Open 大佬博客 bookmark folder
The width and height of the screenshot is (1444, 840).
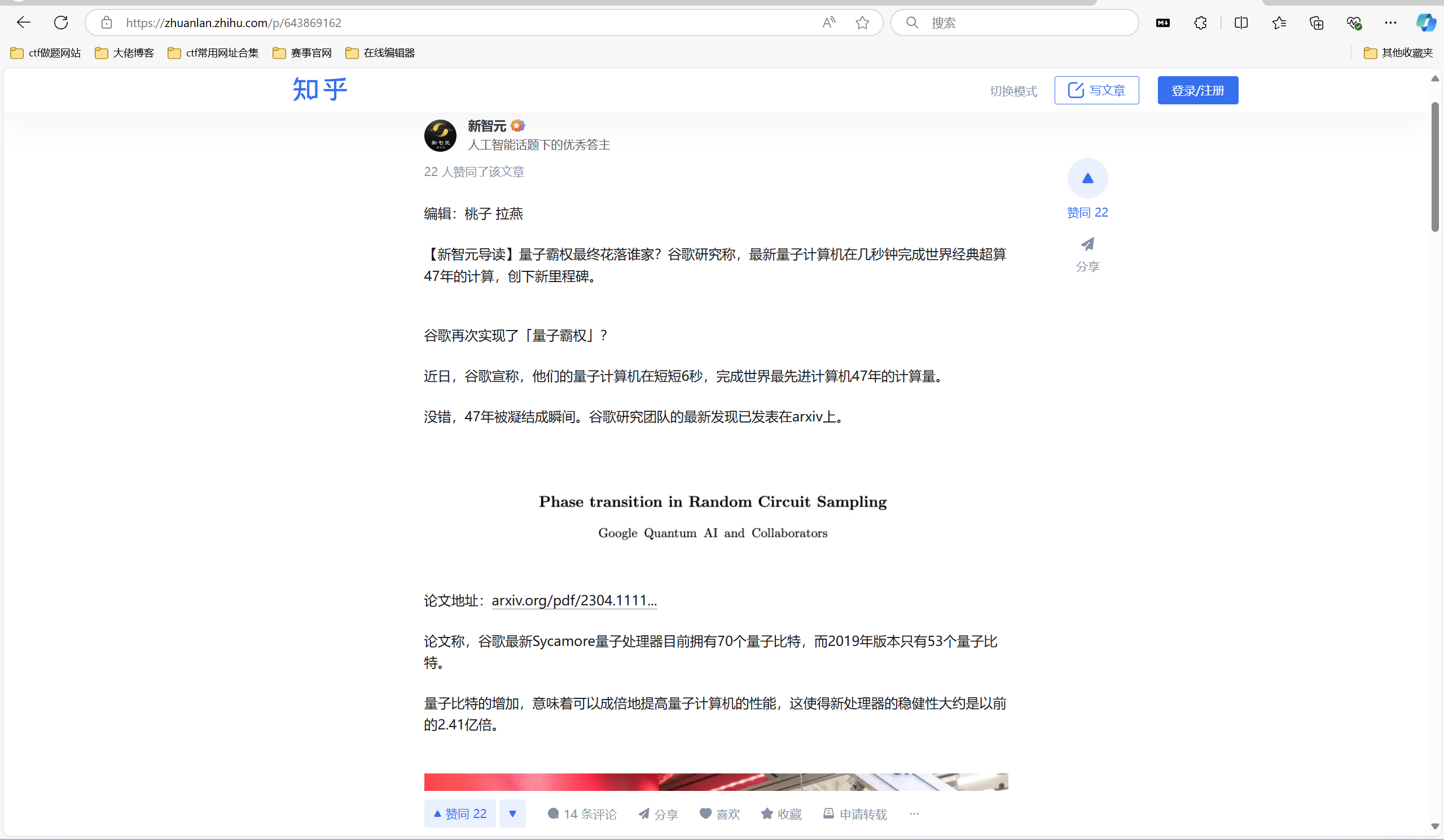[x=124, y=52]
